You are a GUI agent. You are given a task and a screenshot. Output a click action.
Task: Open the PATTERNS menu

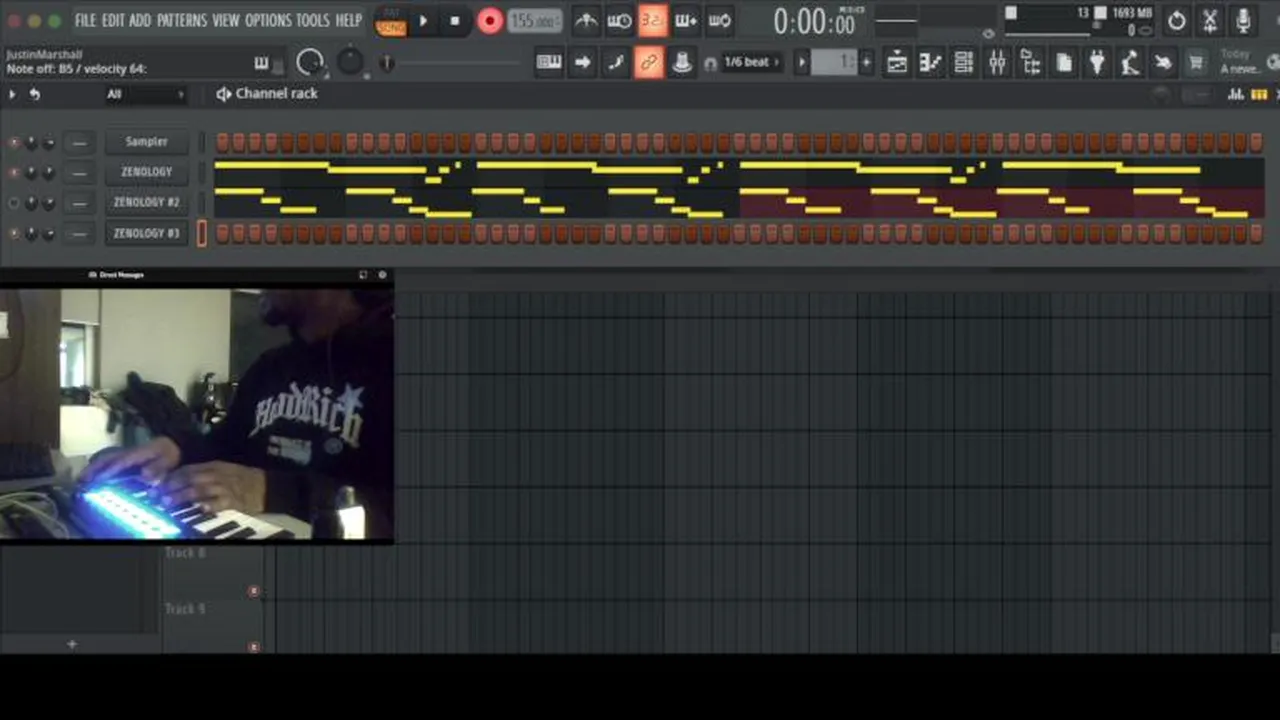pyautogui.click(x=181, y=20)
